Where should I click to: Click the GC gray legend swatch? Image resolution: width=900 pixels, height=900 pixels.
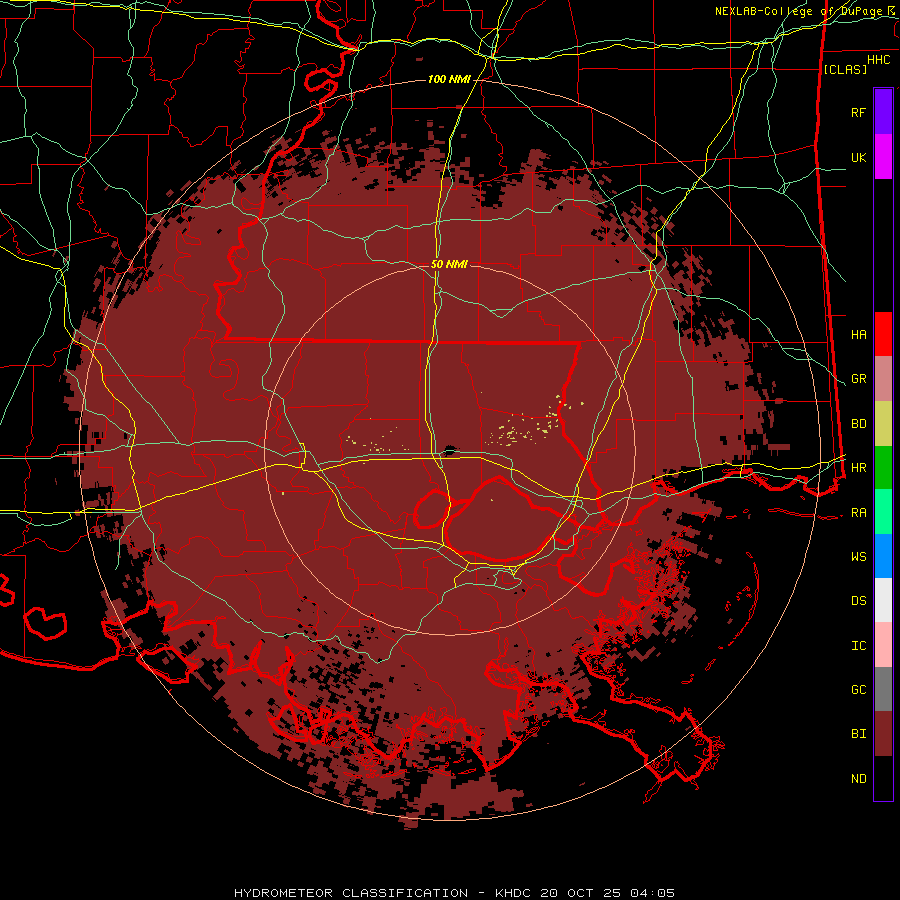[883, 689]
